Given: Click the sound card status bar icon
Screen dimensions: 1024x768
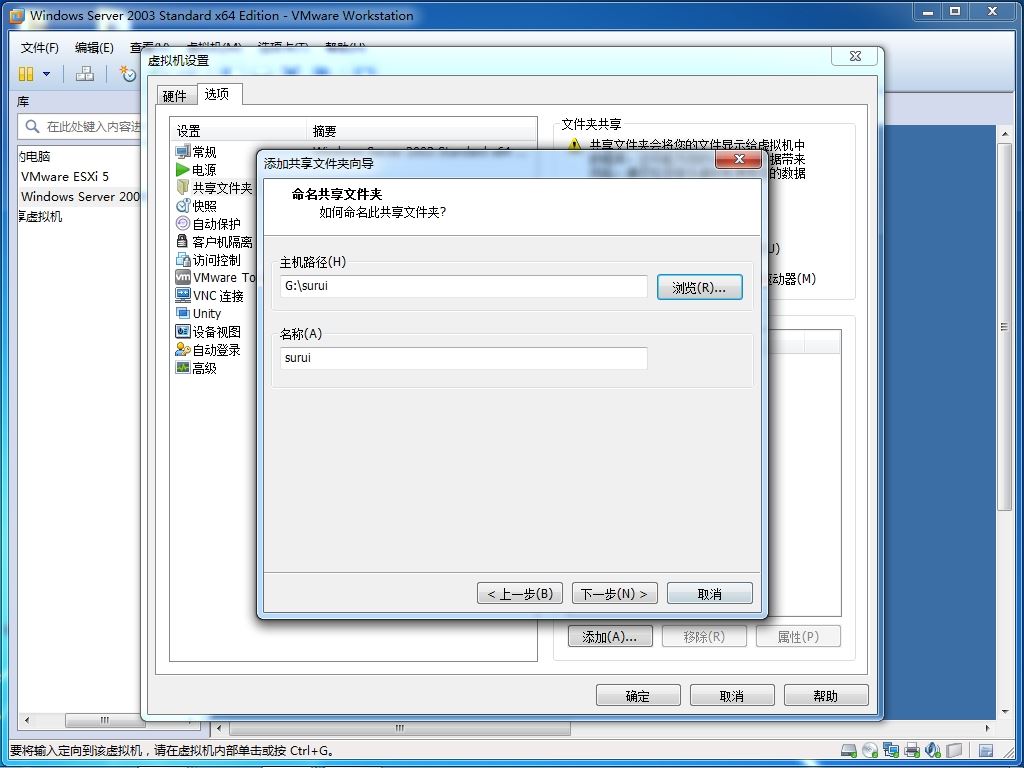Looking at the screenshot, I should [x=933, y=750].
